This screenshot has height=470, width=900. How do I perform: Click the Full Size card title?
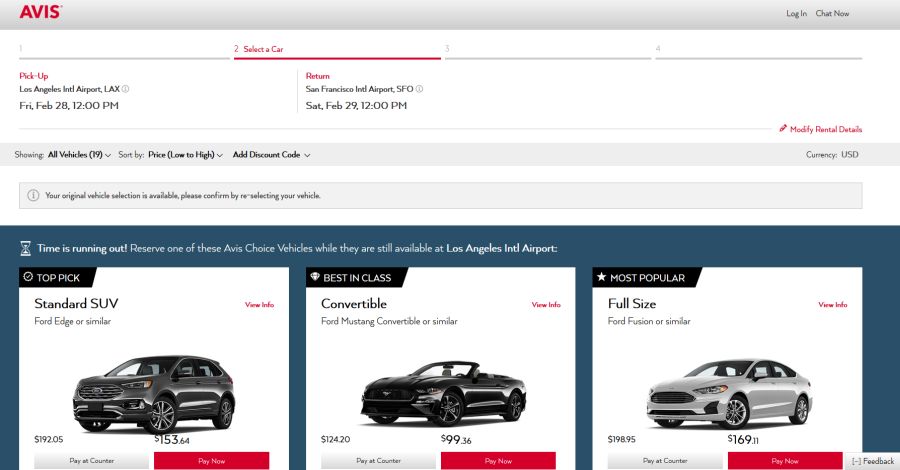coord(632,304)
